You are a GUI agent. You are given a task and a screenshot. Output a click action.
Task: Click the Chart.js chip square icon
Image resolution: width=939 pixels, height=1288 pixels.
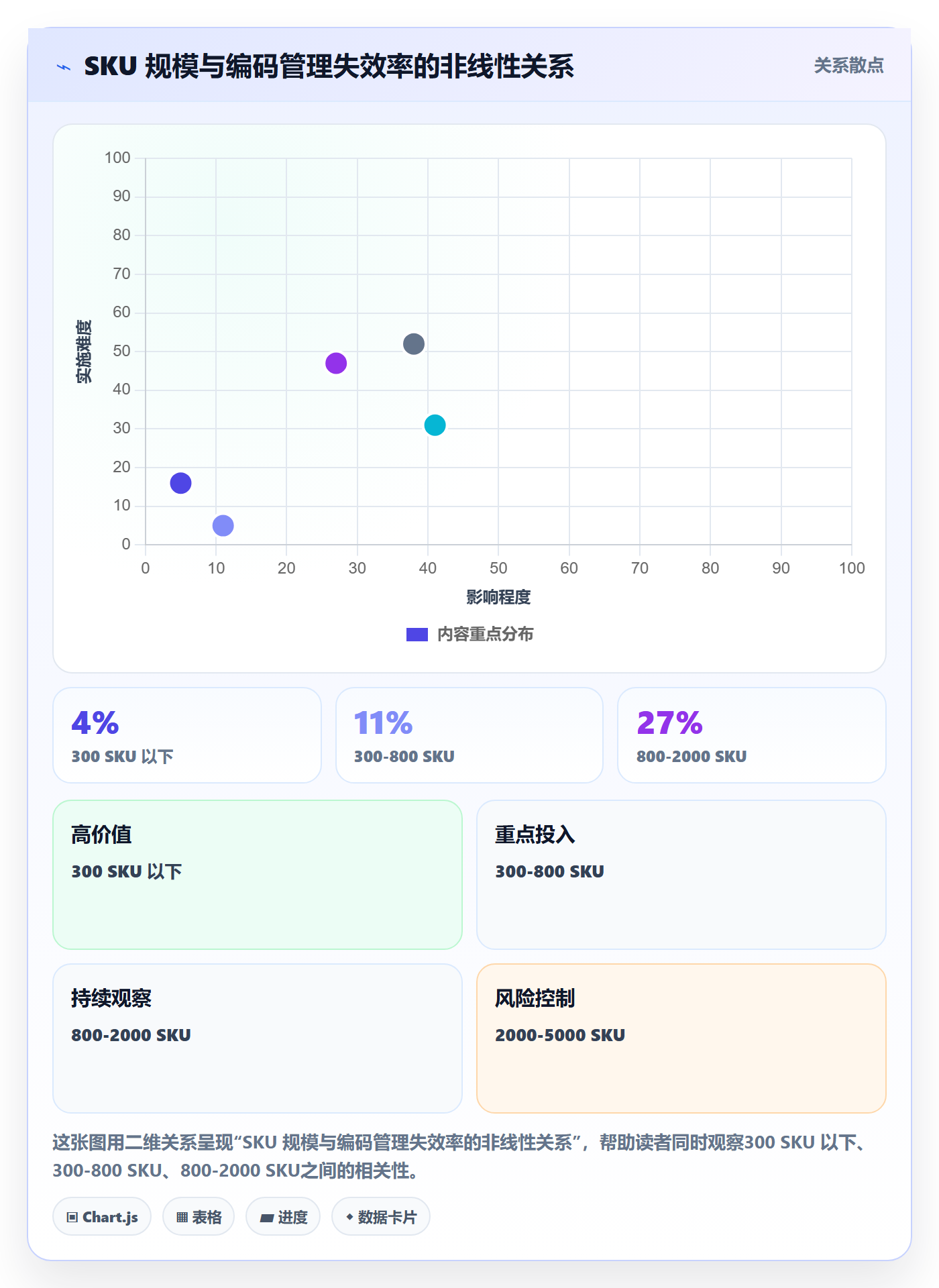(x=72, y=1218)
